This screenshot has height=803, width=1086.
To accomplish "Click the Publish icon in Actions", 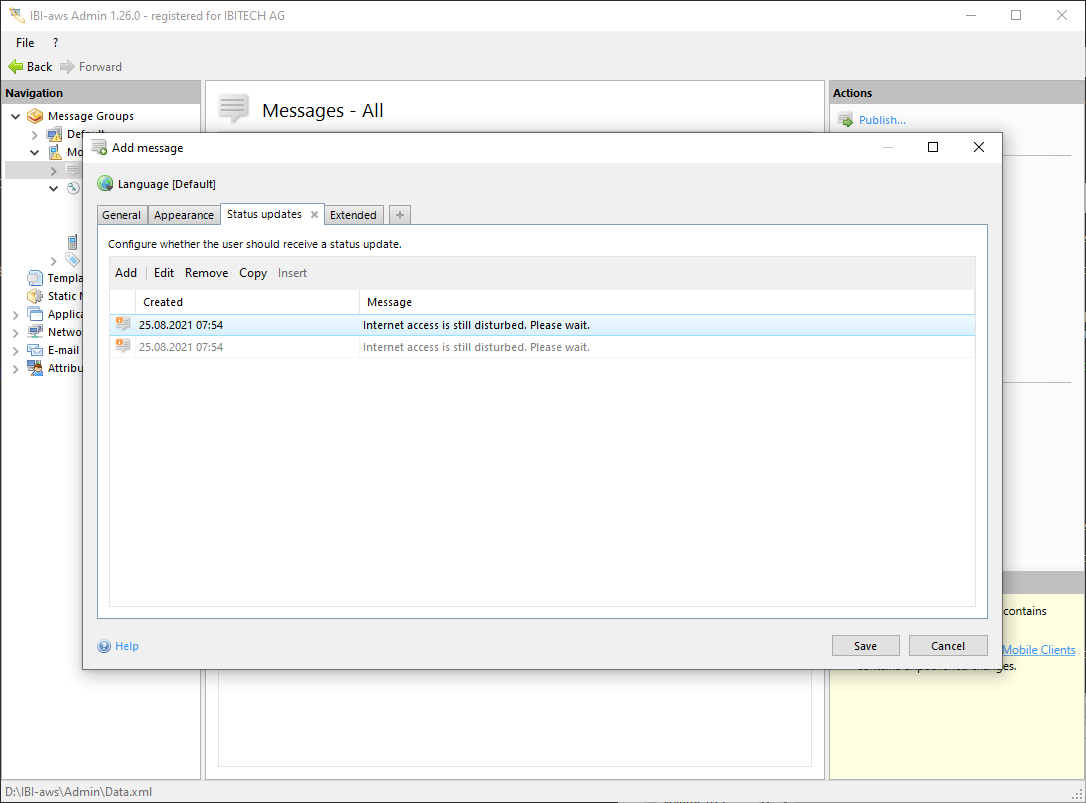I will (x=845, y=121).
